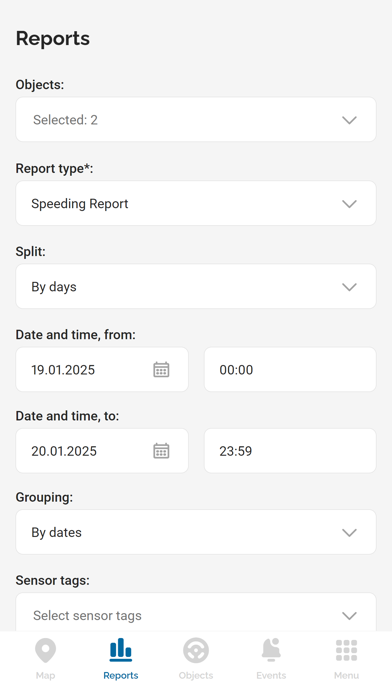Open the Objects steering wheel icon
The image size is (392, 696).
(196, 650)
